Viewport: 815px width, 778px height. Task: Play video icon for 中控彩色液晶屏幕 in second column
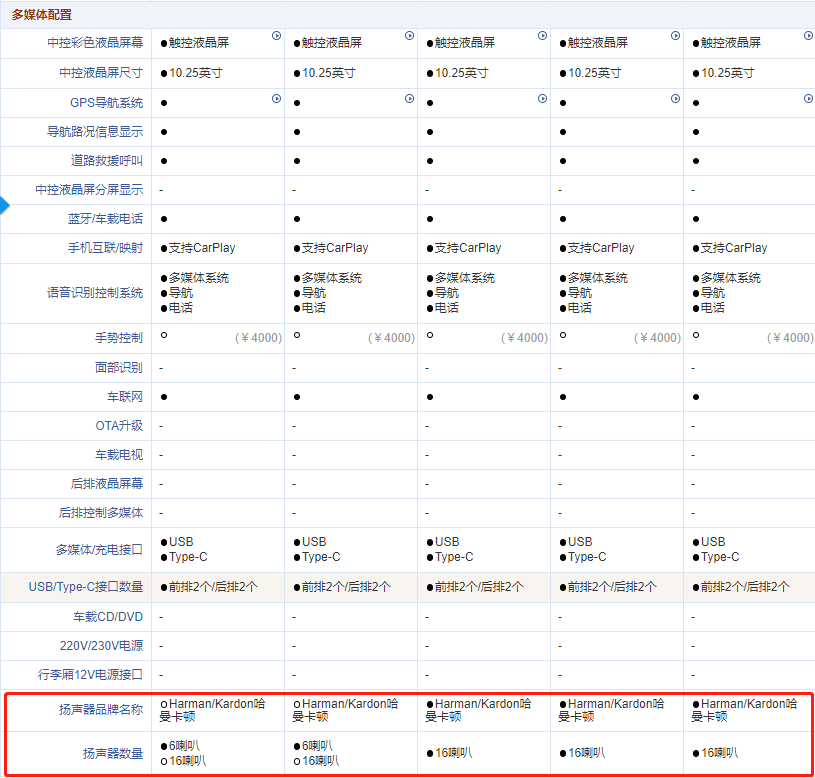[409, 35]
